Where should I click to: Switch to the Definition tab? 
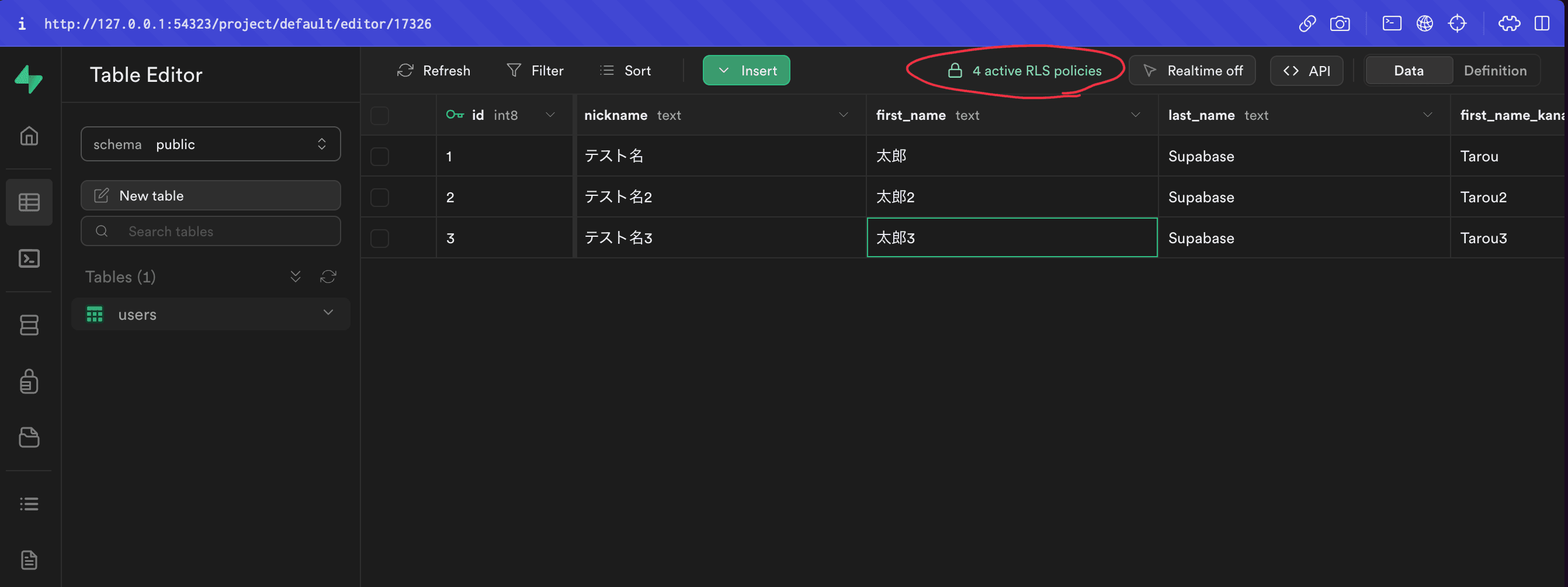[x=1494, y=71]
